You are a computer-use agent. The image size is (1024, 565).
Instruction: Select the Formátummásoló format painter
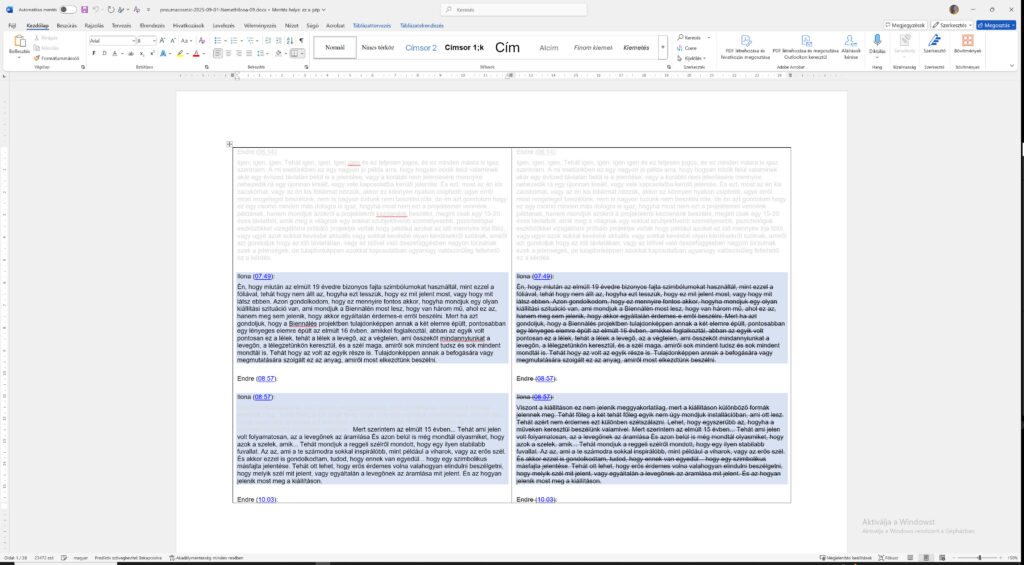pyautogui.click(x=57, y=58)
